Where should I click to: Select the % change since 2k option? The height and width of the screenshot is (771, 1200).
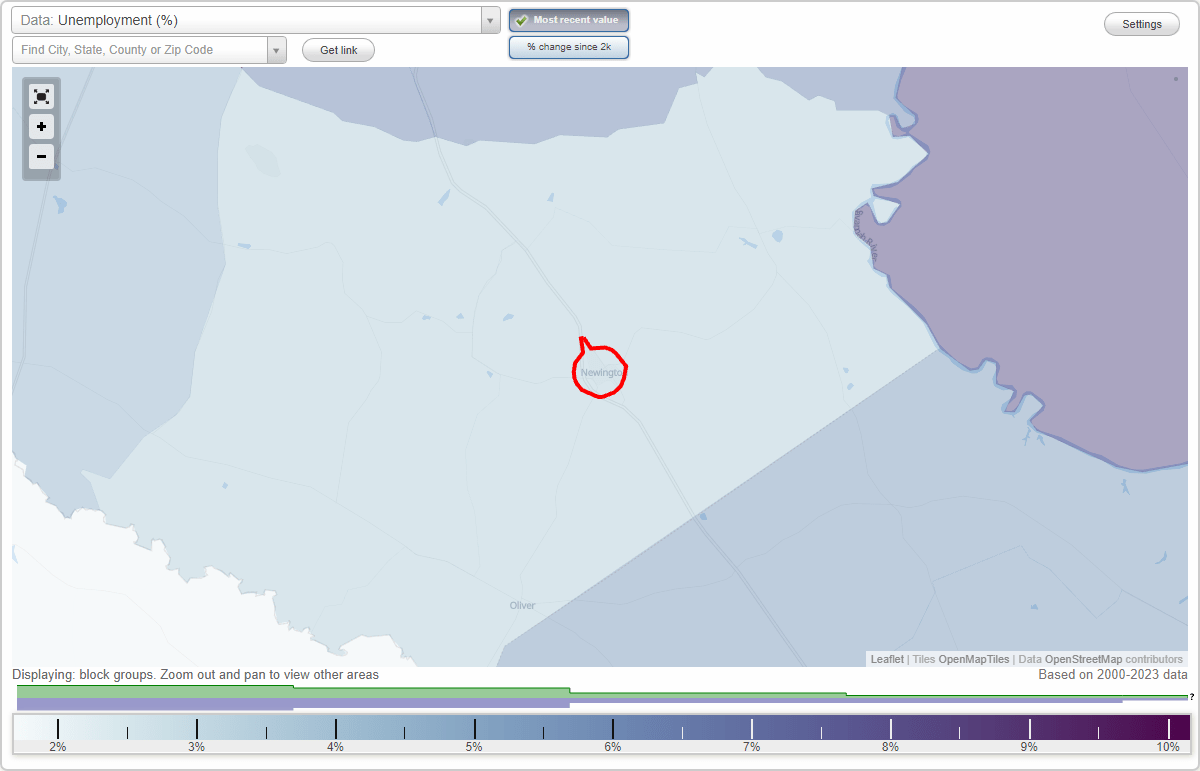[x=568, y=47]
